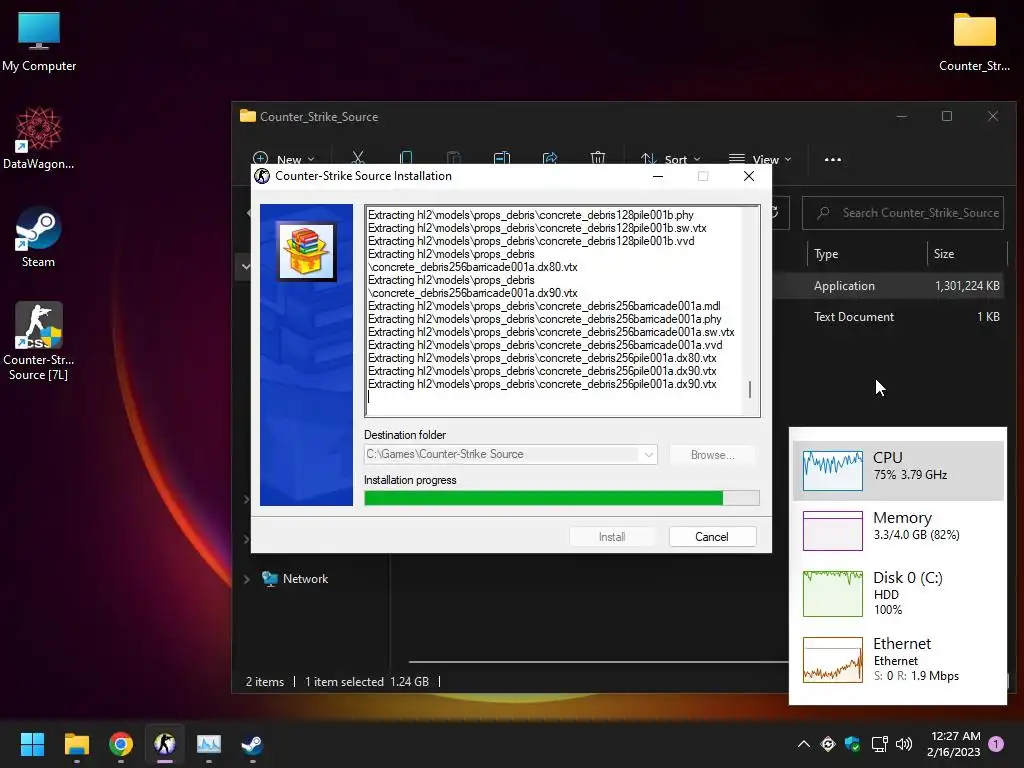Open the notification badge in the taskbar
Screen dimensions: 1024x768
point(996,743)
